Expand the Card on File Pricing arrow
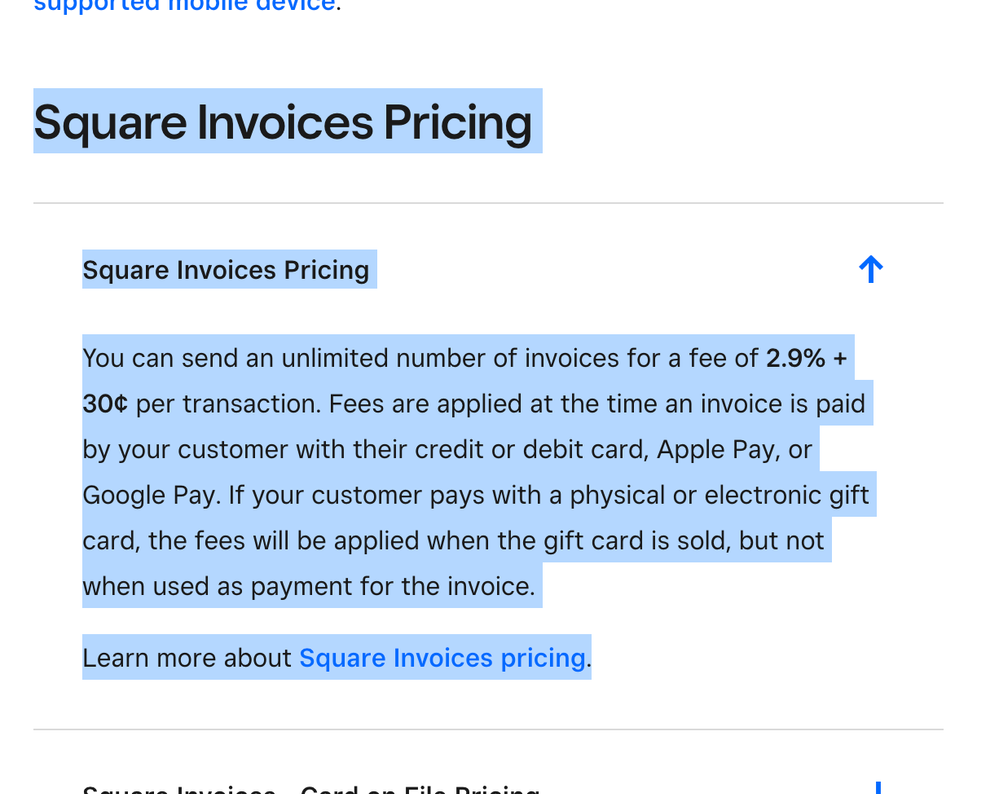Screen dimensions: 999x794 [x=877, y=788]
